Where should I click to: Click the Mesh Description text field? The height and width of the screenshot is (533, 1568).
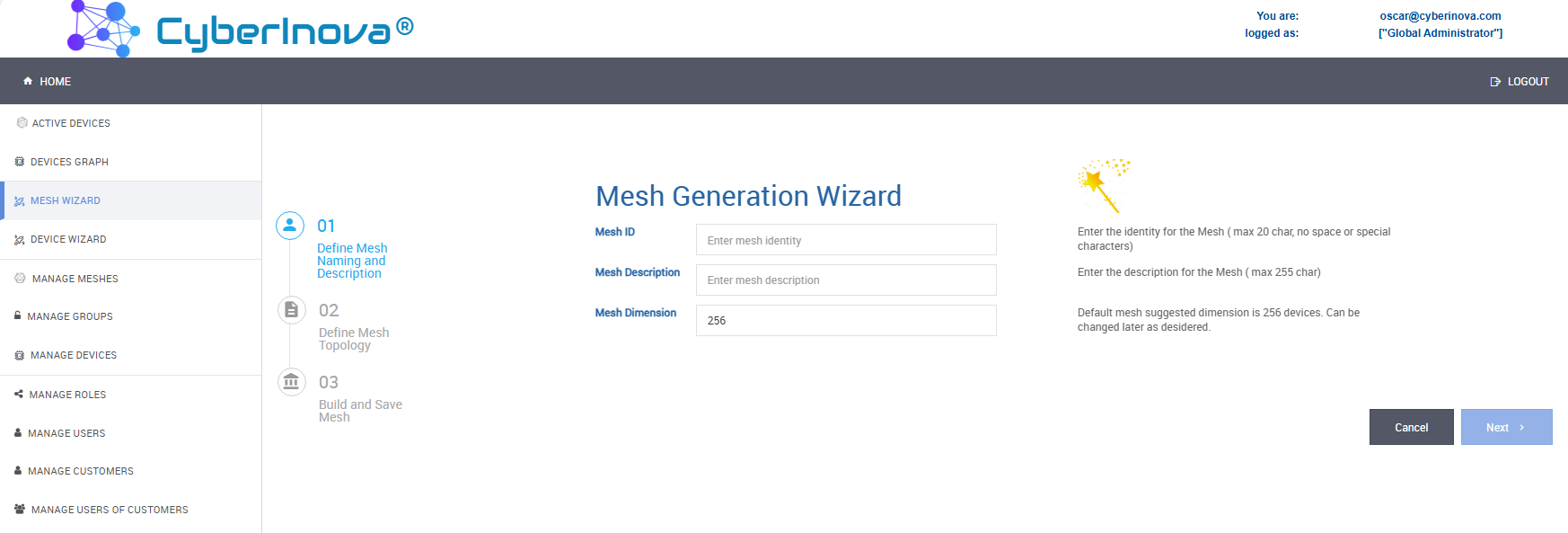[x=845, y=280]
